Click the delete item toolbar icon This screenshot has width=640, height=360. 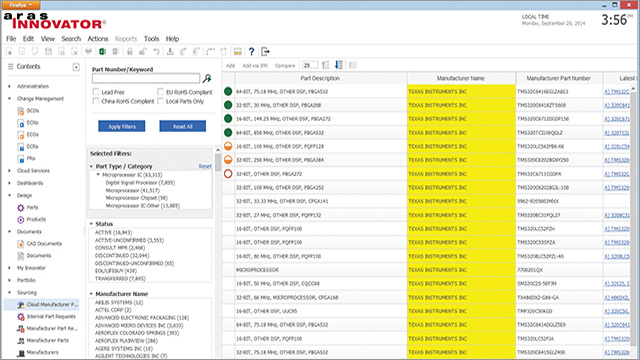(75, 51)
